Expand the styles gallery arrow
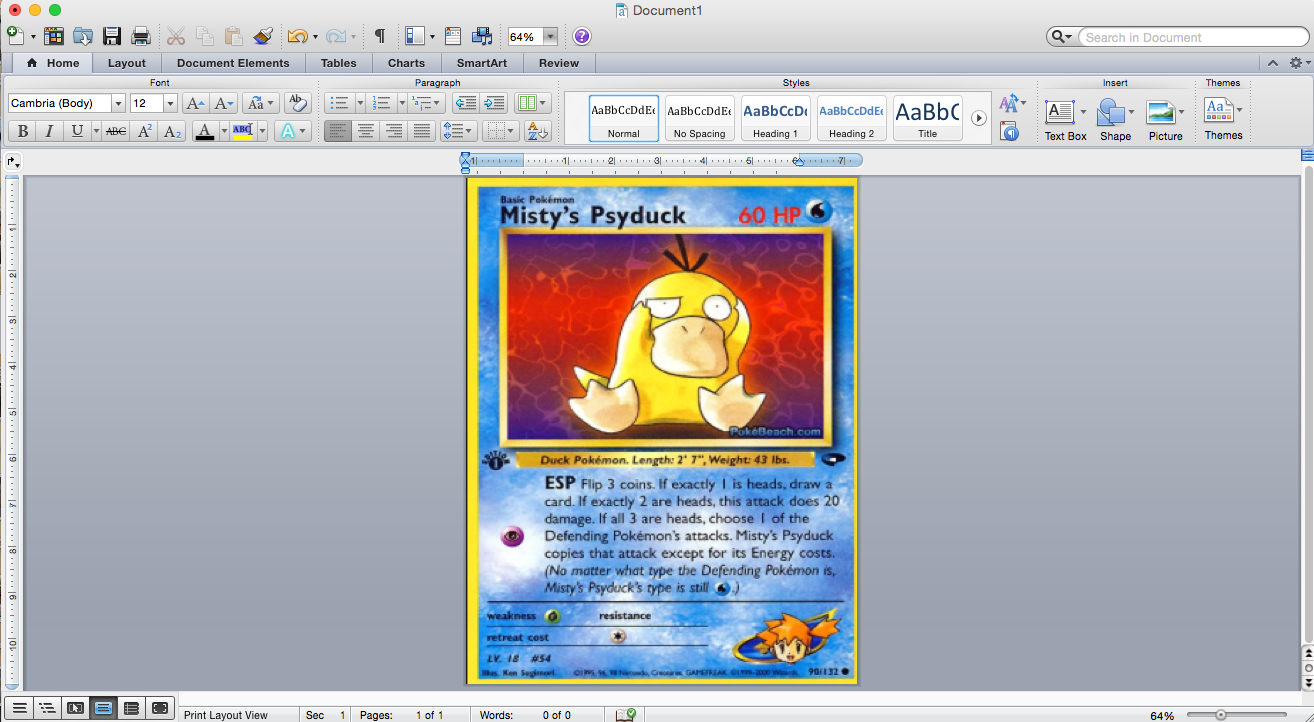1314x722 pixels. point(979,118)
